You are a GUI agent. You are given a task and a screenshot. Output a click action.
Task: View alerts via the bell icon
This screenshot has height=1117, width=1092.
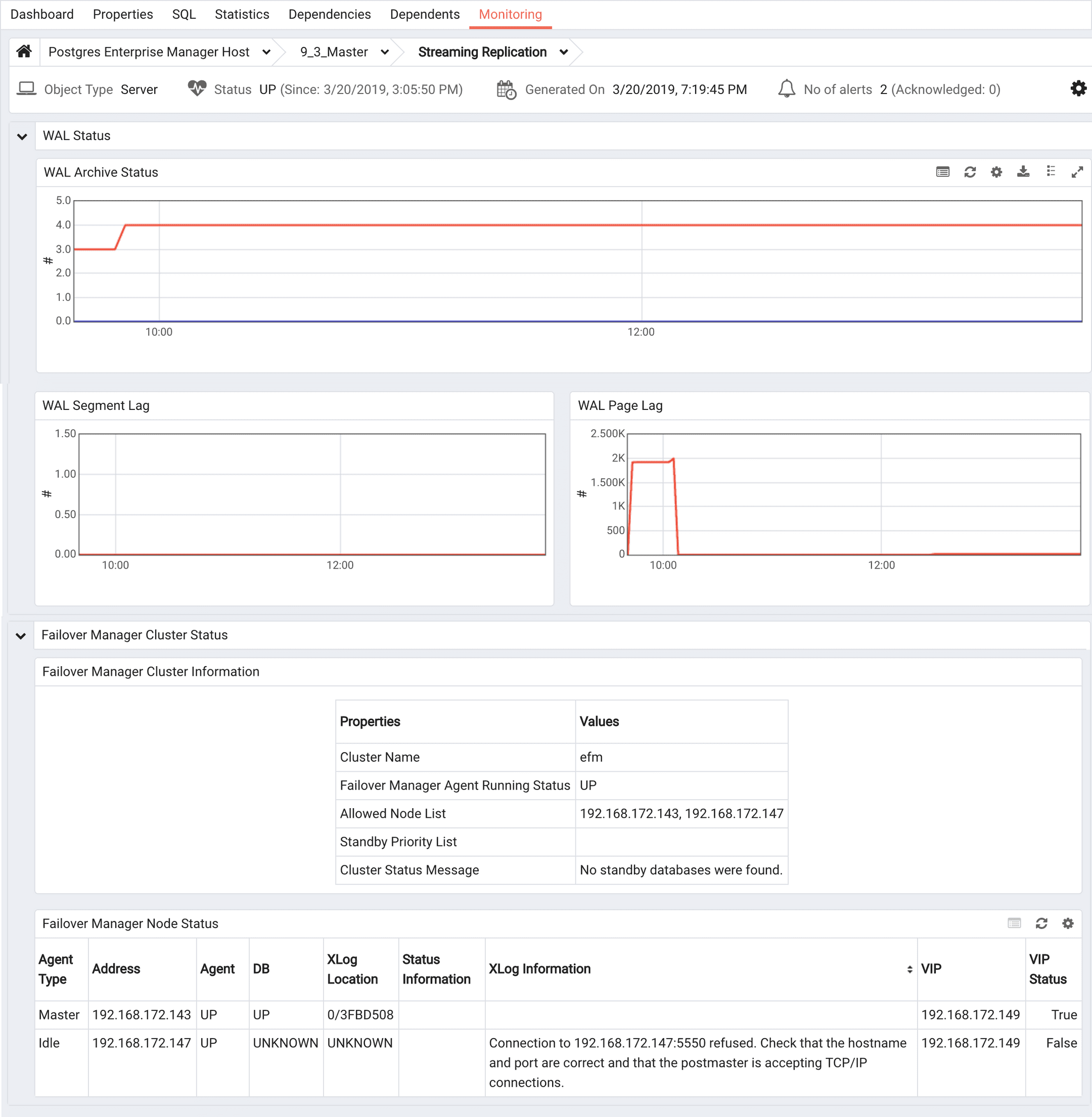(786, 89)
